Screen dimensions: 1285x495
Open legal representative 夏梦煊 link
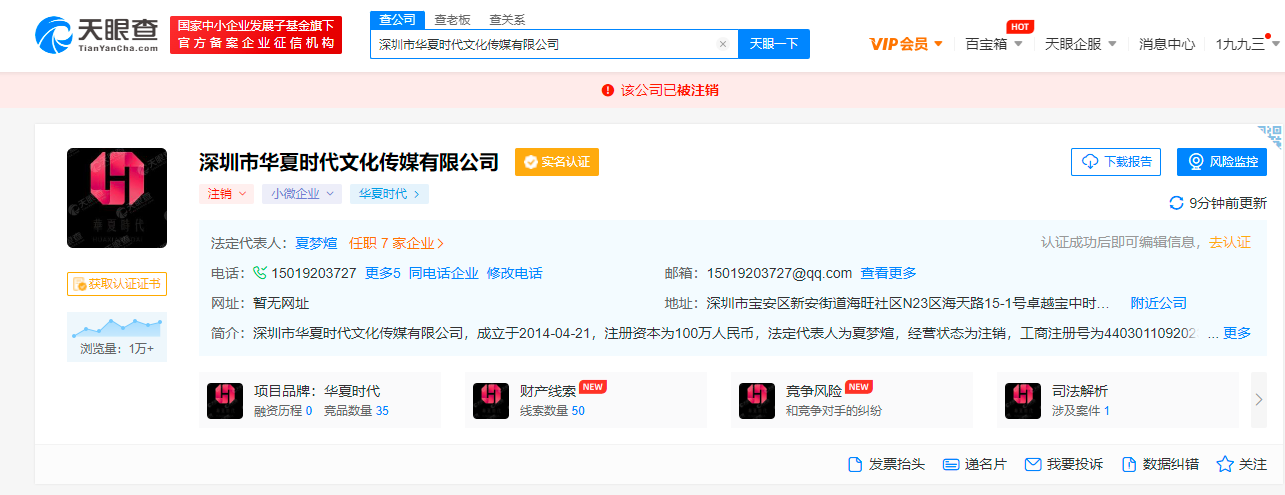316,243
